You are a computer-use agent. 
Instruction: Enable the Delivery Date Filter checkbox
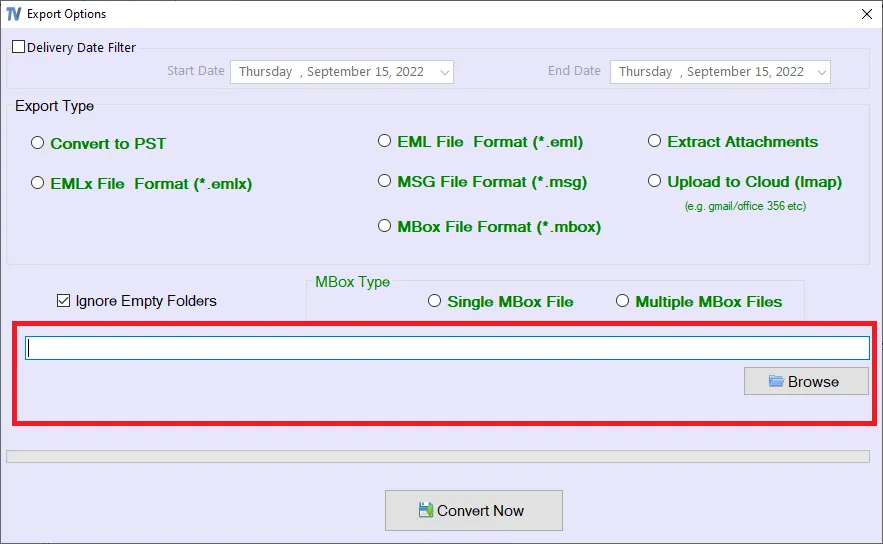(19, 47)
